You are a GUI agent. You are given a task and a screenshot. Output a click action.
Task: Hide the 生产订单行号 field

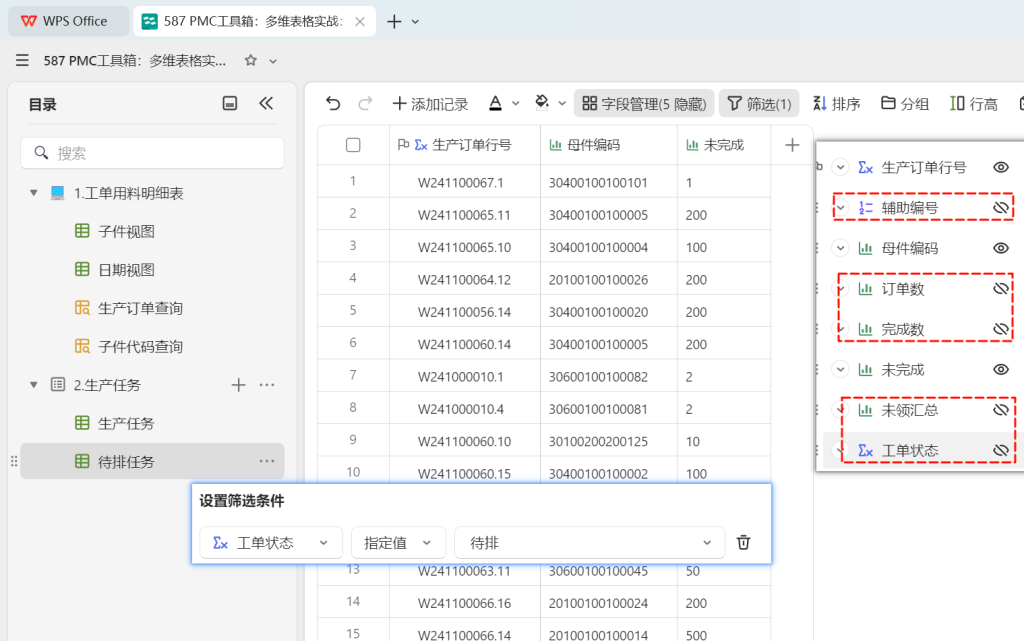1001,168
